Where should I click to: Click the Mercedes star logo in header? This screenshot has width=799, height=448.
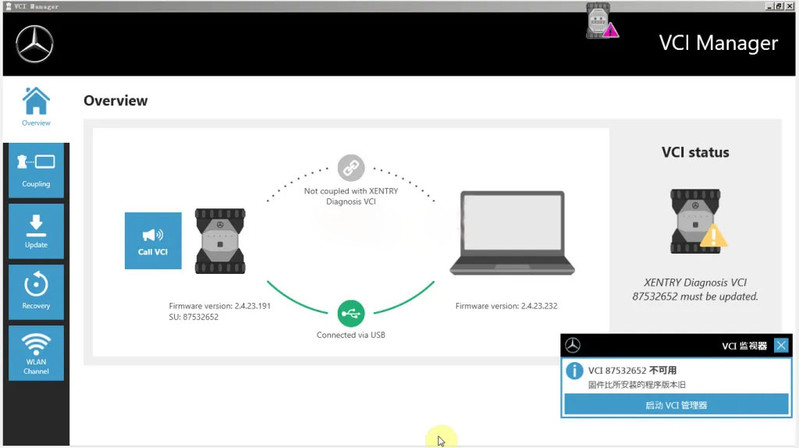(34, 44)
